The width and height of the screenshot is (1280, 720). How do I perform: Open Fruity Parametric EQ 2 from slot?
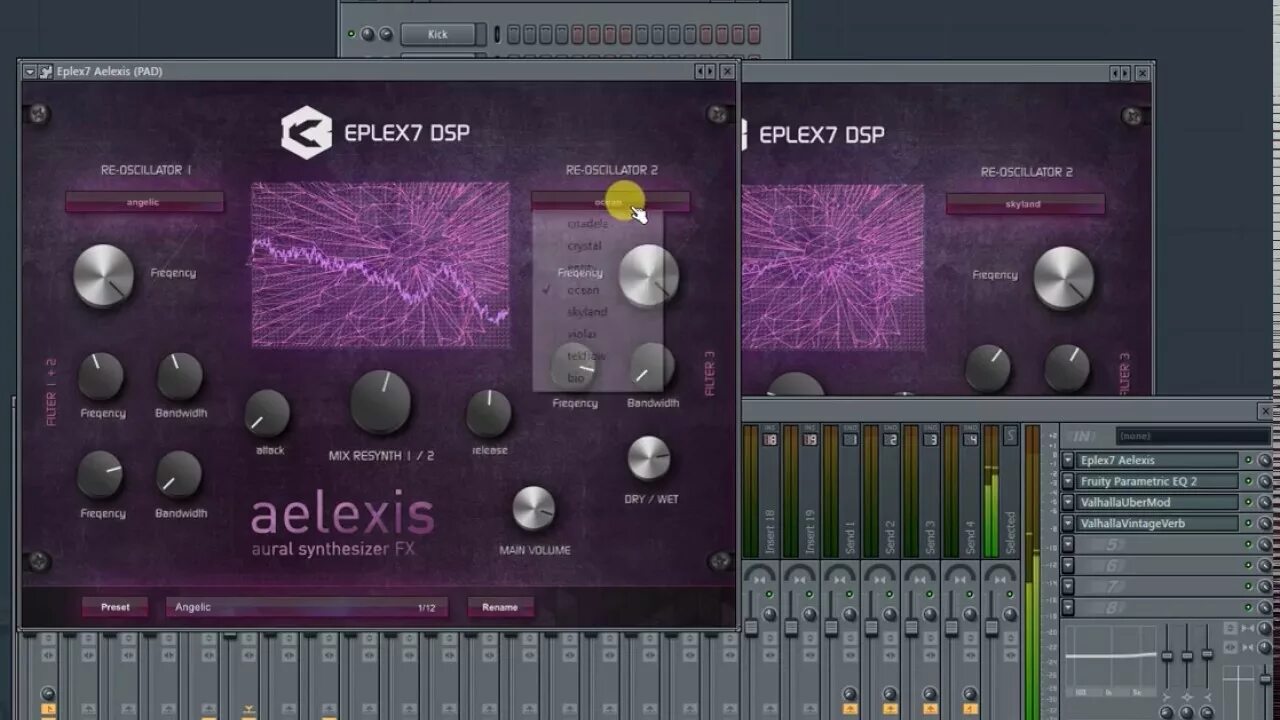tap(1157, 482)
